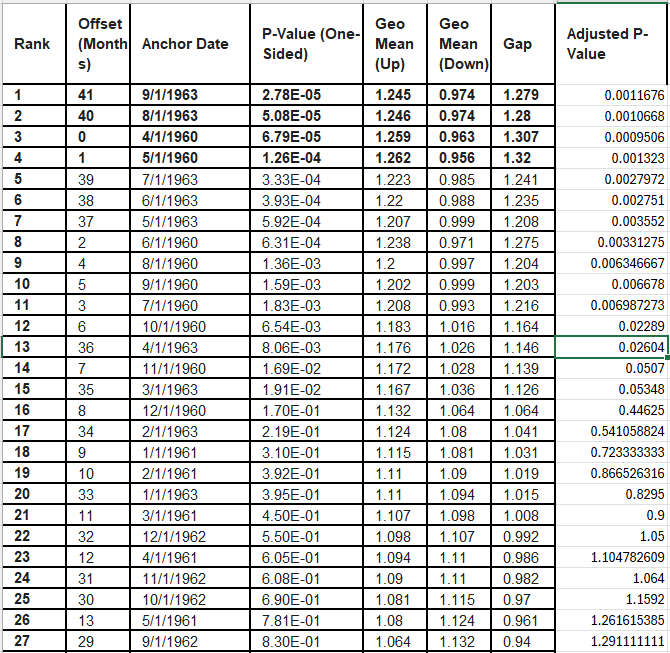Viewport: 670px width, 653px height.
Task: Select the Adjusted P-Value header cell
Action: [611, 44]
